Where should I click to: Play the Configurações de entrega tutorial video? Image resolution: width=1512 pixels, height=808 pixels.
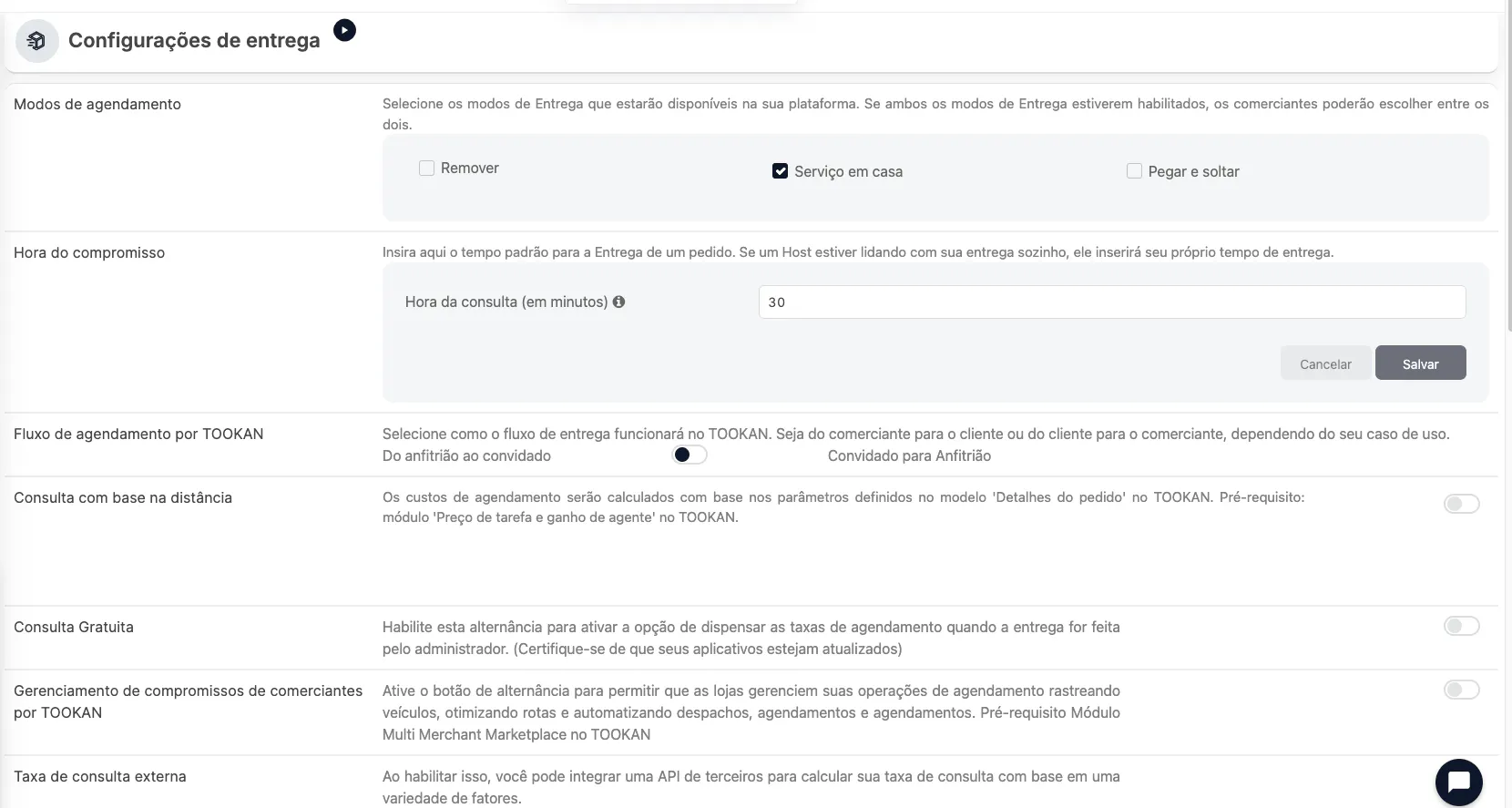click(344, 30)
